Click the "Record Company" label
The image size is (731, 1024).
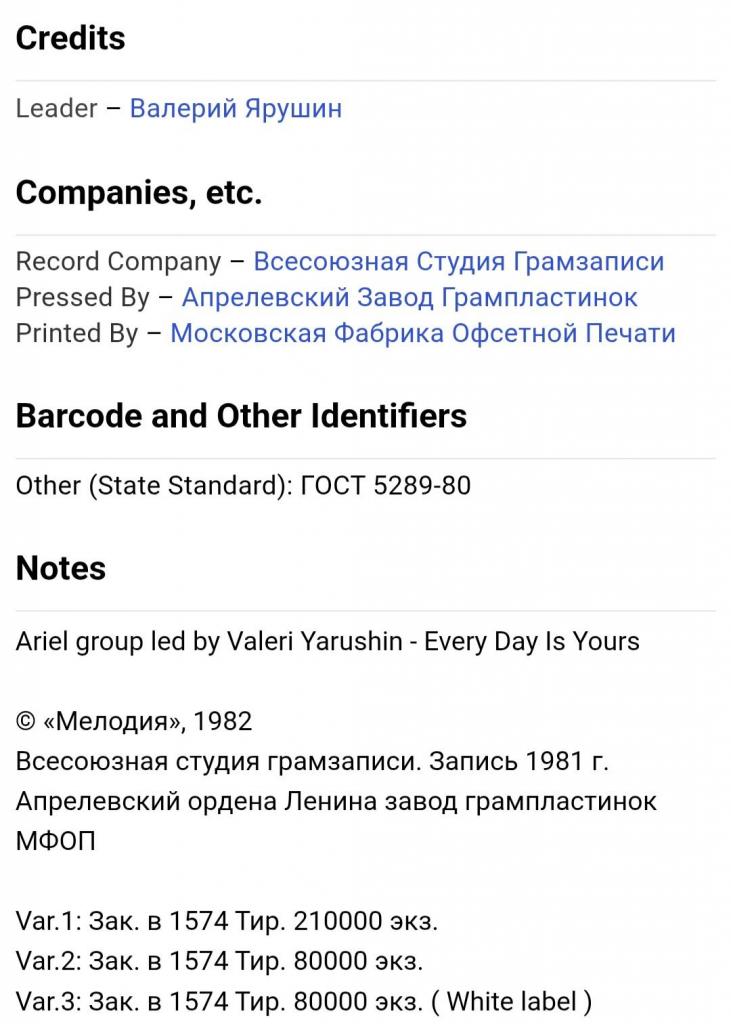pos(118,262)
